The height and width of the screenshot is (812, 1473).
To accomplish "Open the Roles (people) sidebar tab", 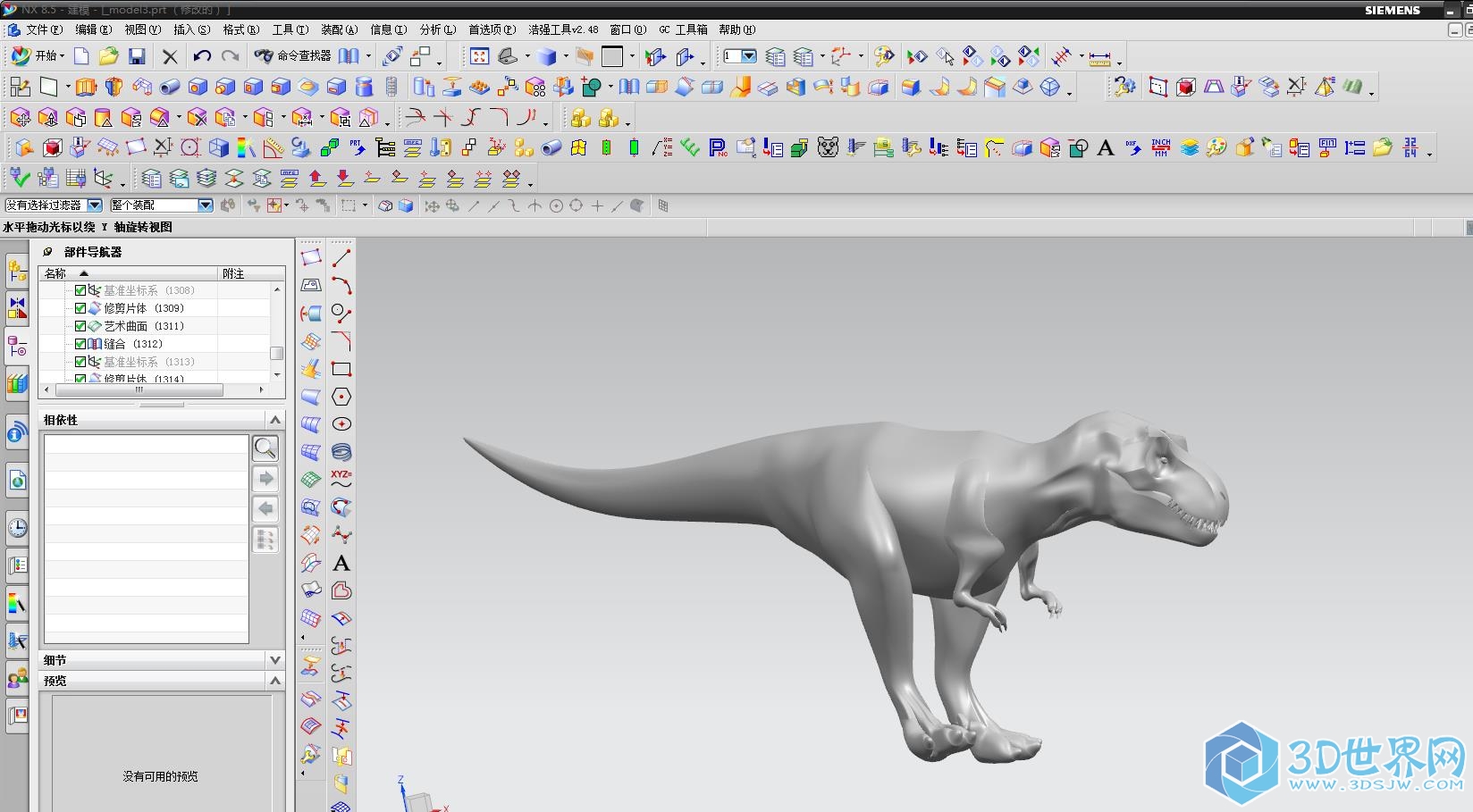I will pos(17,678).
